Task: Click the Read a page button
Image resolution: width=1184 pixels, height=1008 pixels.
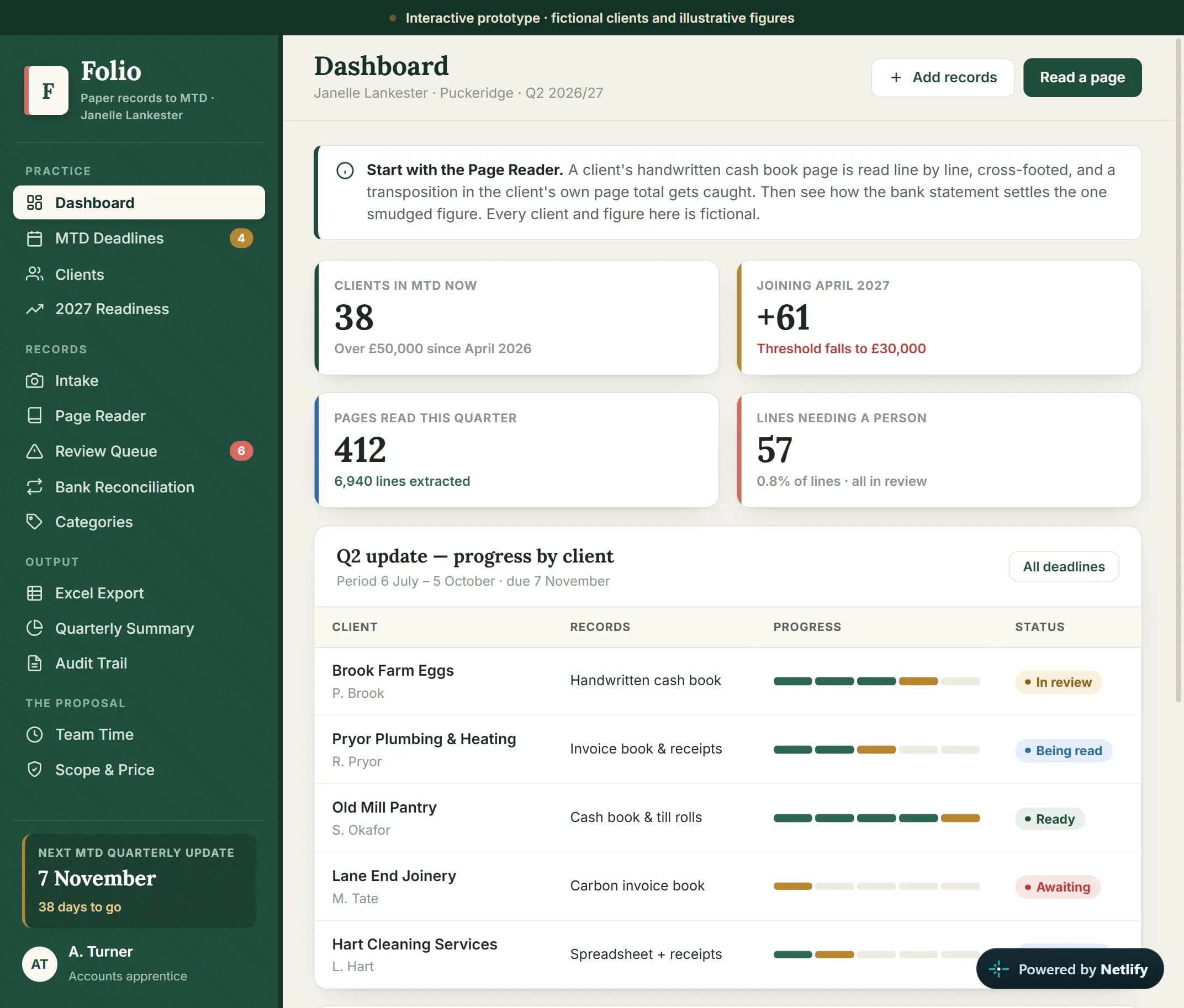Action: point(1082,78)
